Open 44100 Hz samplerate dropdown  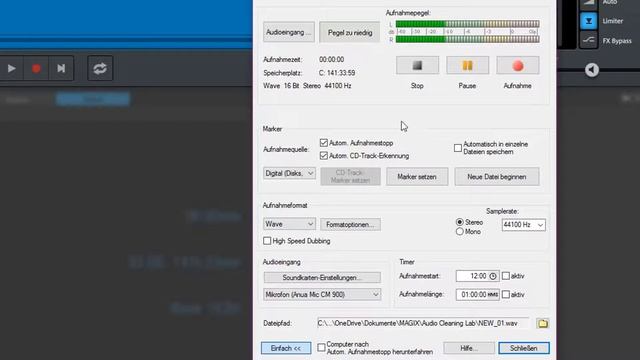pyautogui.click(x=523, y=225)
